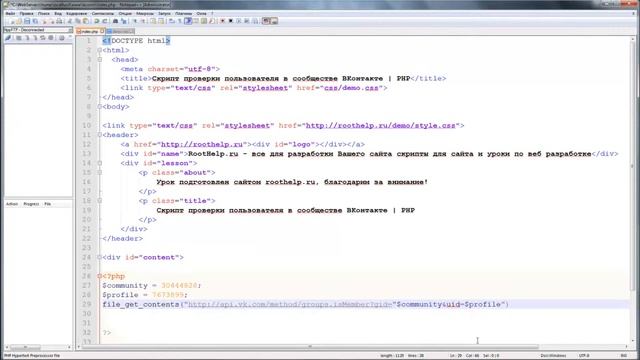Click the $community variable on line 27

(125, 285)
